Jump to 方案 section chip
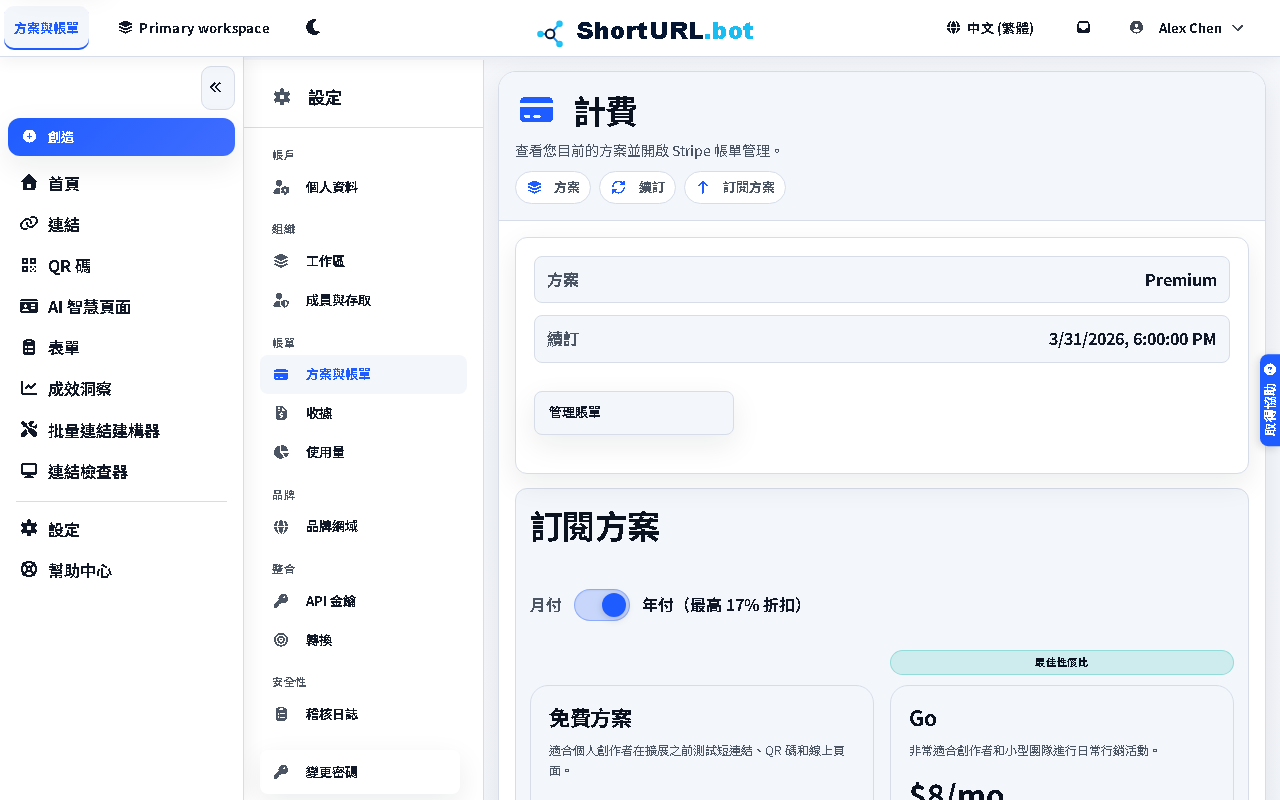Image resolution: width=1280 pixels, height=800 pixels. click(553, 187)
